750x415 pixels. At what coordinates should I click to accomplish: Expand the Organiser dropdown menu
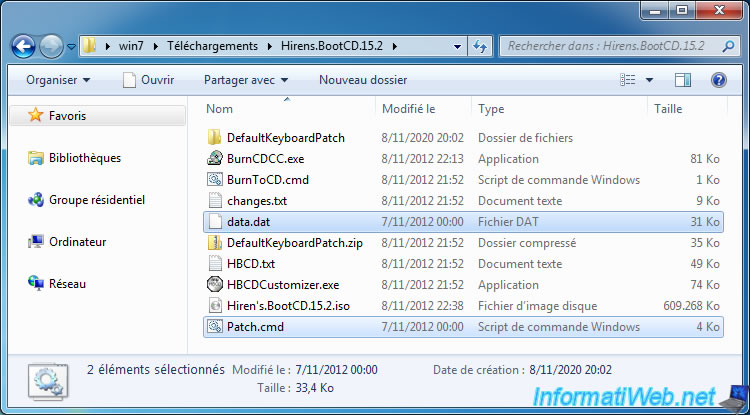click(58, 79)
